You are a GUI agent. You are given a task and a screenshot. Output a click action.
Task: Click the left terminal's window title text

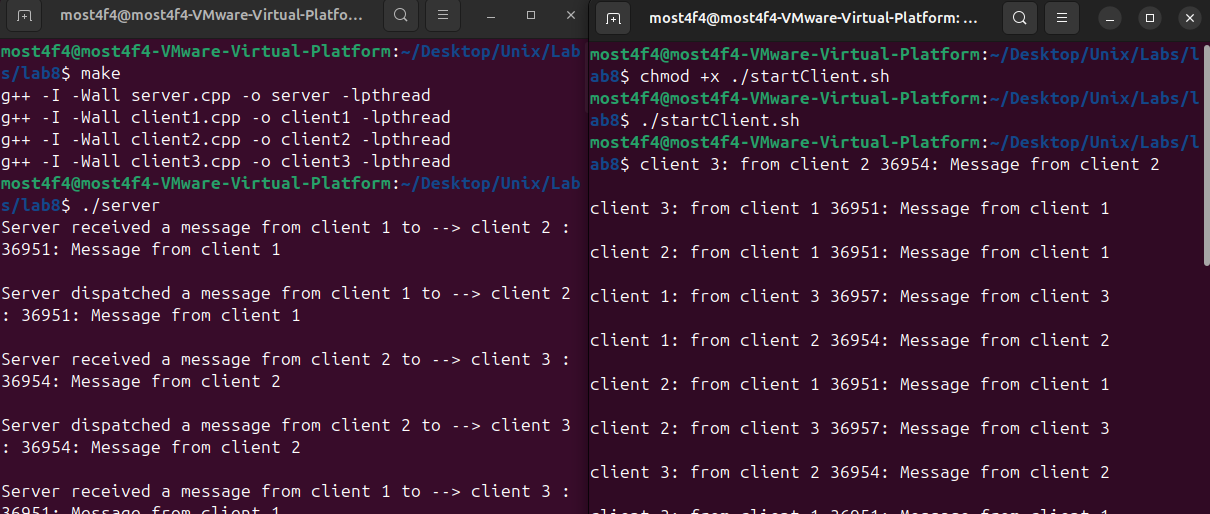pyautogui.click(x=209, y=16)
